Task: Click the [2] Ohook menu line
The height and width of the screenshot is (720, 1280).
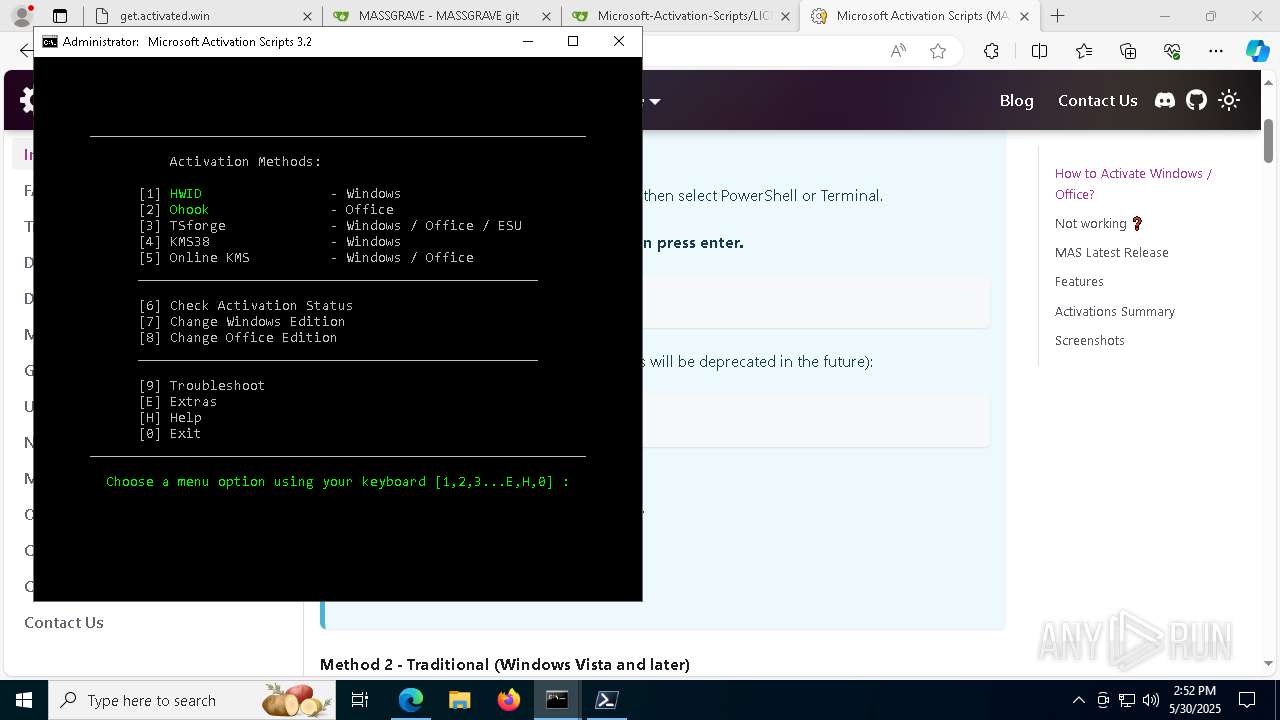Action: click(x=266, y=209)
